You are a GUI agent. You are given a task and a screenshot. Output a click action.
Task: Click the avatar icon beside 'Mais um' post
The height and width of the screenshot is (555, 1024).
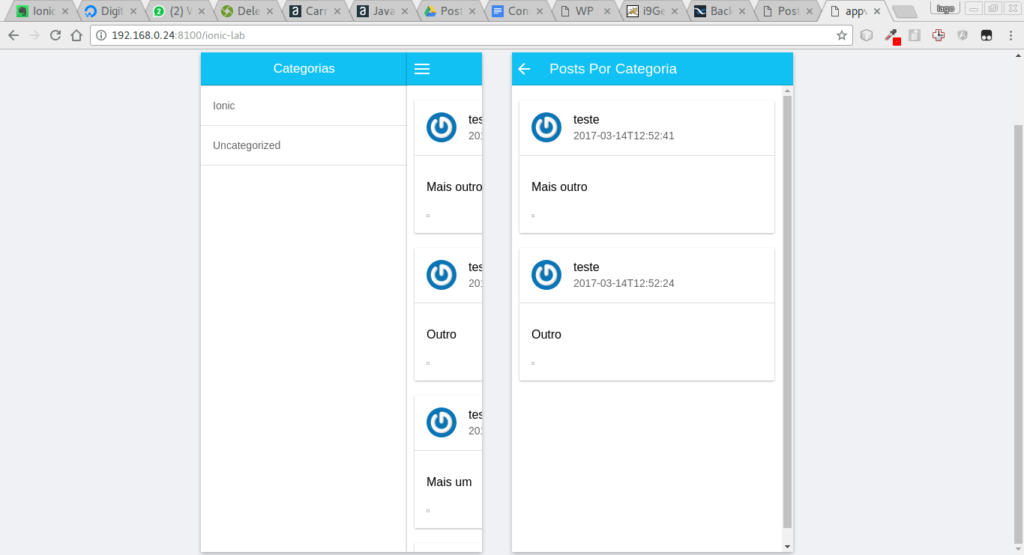coord(441,422)
